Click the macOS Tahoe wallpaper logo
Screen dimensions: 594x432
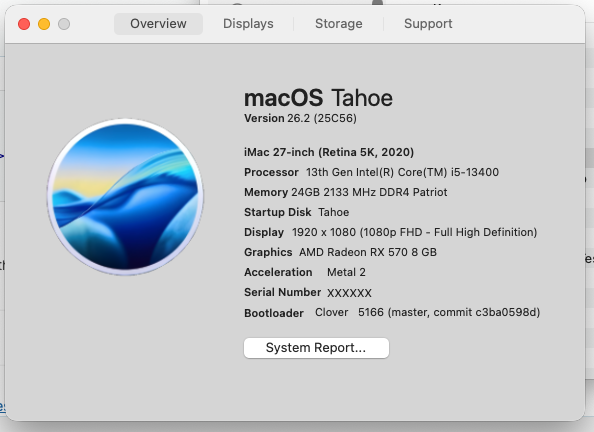coord(125,197)
